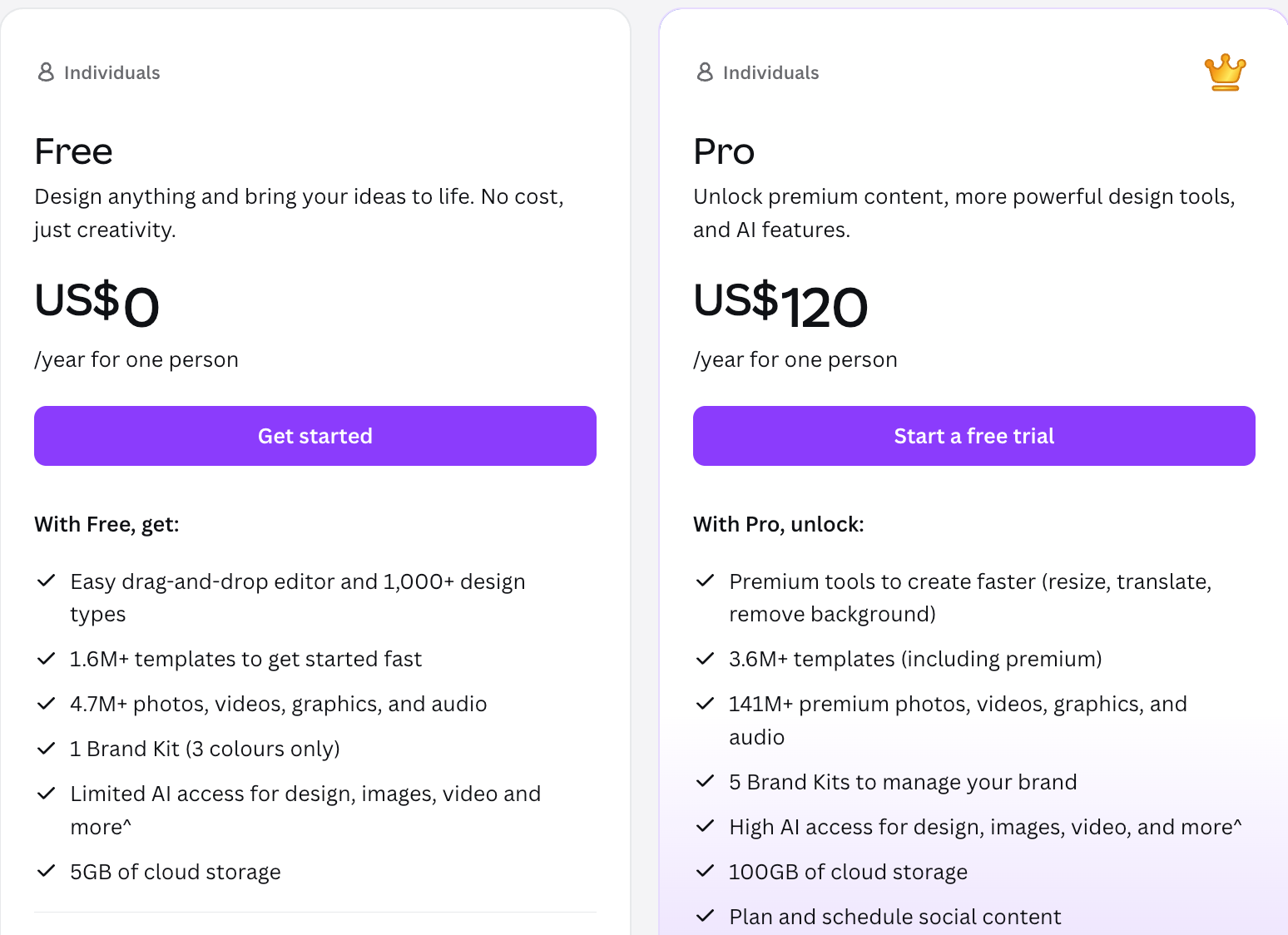Select the Free plan title
Screen dimensions: 1288x935
73,151
